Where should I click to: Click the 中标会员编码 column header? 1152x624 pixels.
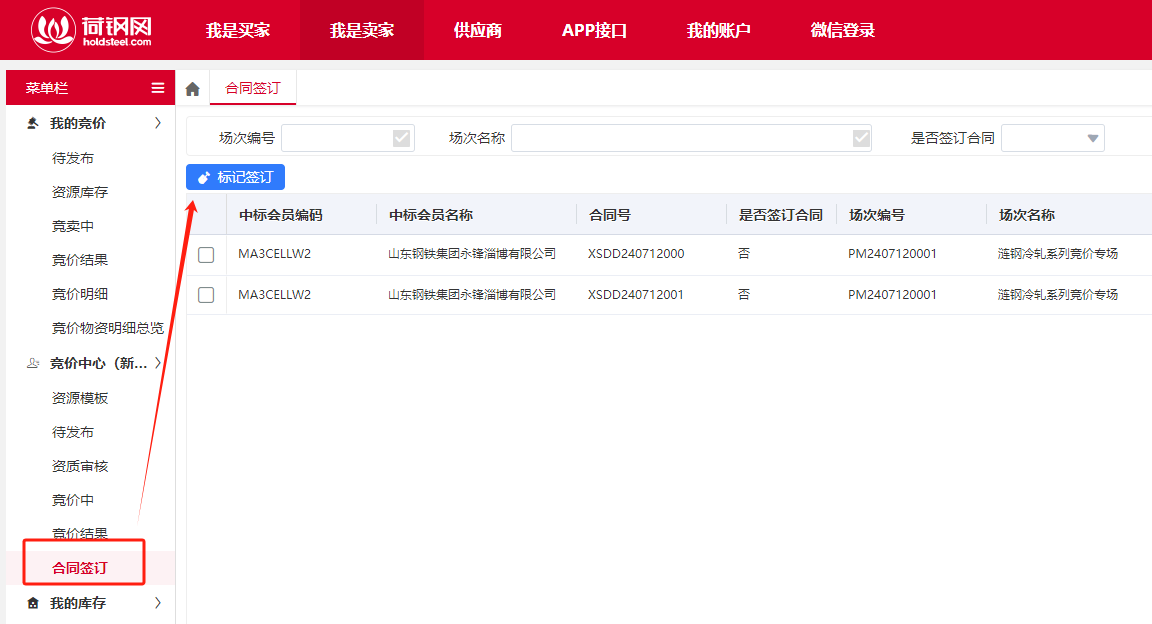point(281,215)
